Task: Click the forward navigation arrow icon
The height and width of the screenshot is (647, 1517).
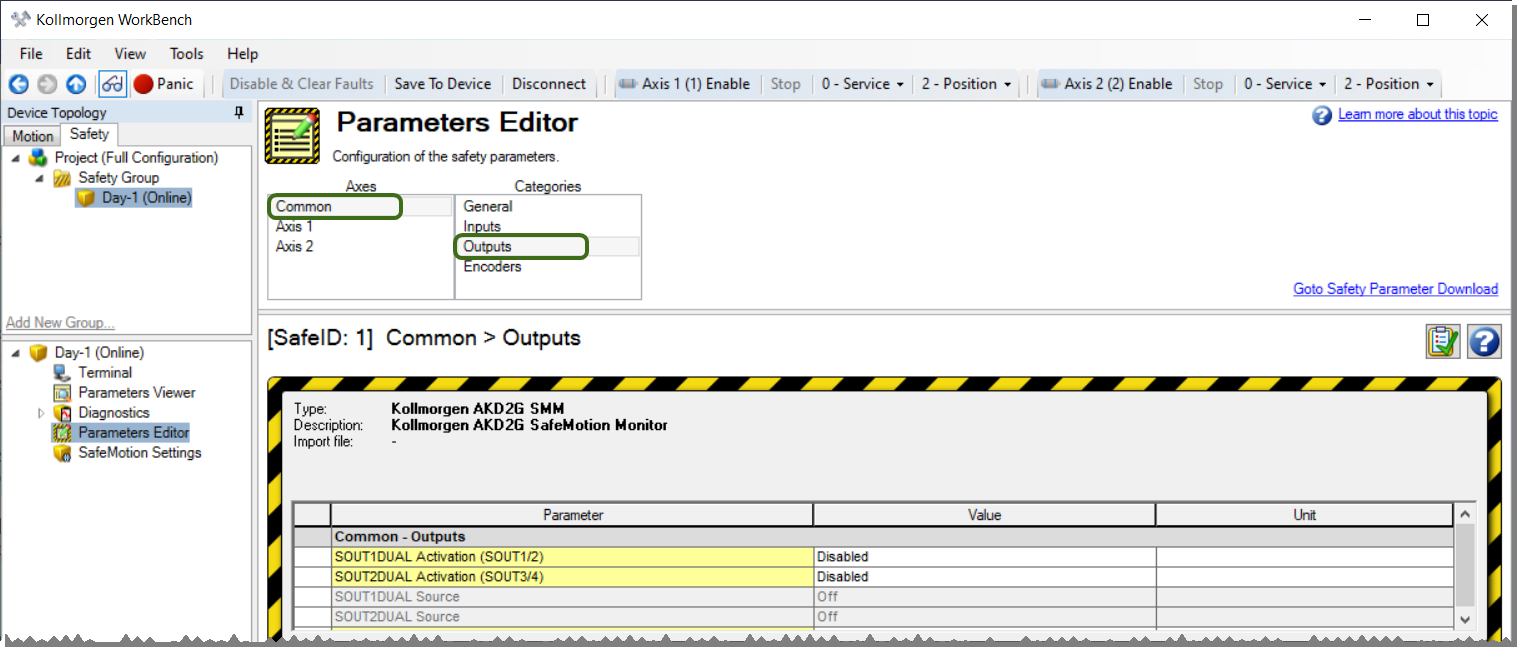Action: [47, 85]
